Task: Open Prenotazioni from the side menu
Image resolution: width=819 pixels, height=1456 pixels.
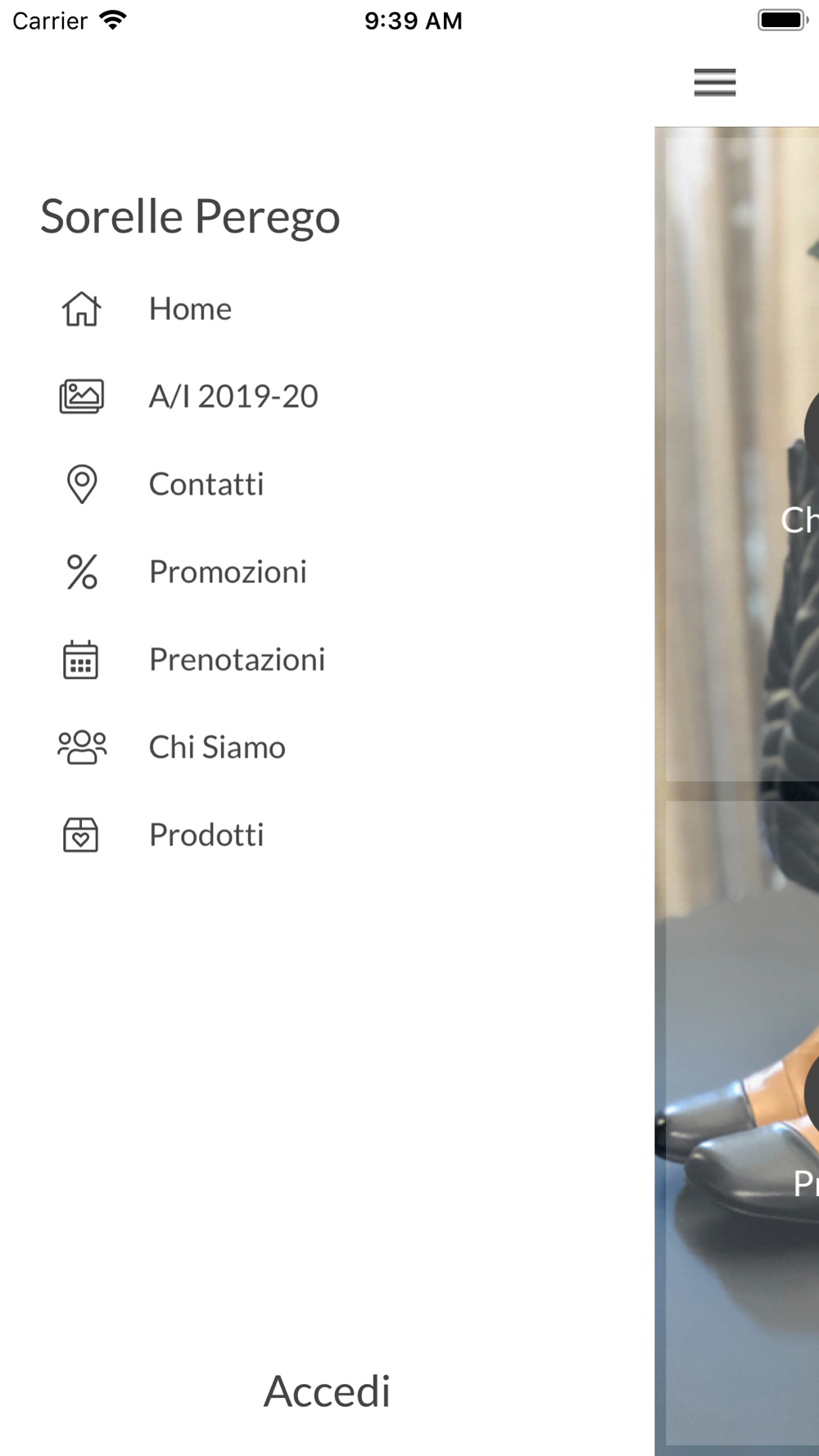Action: pyautogui.click(x=237, y=659)
